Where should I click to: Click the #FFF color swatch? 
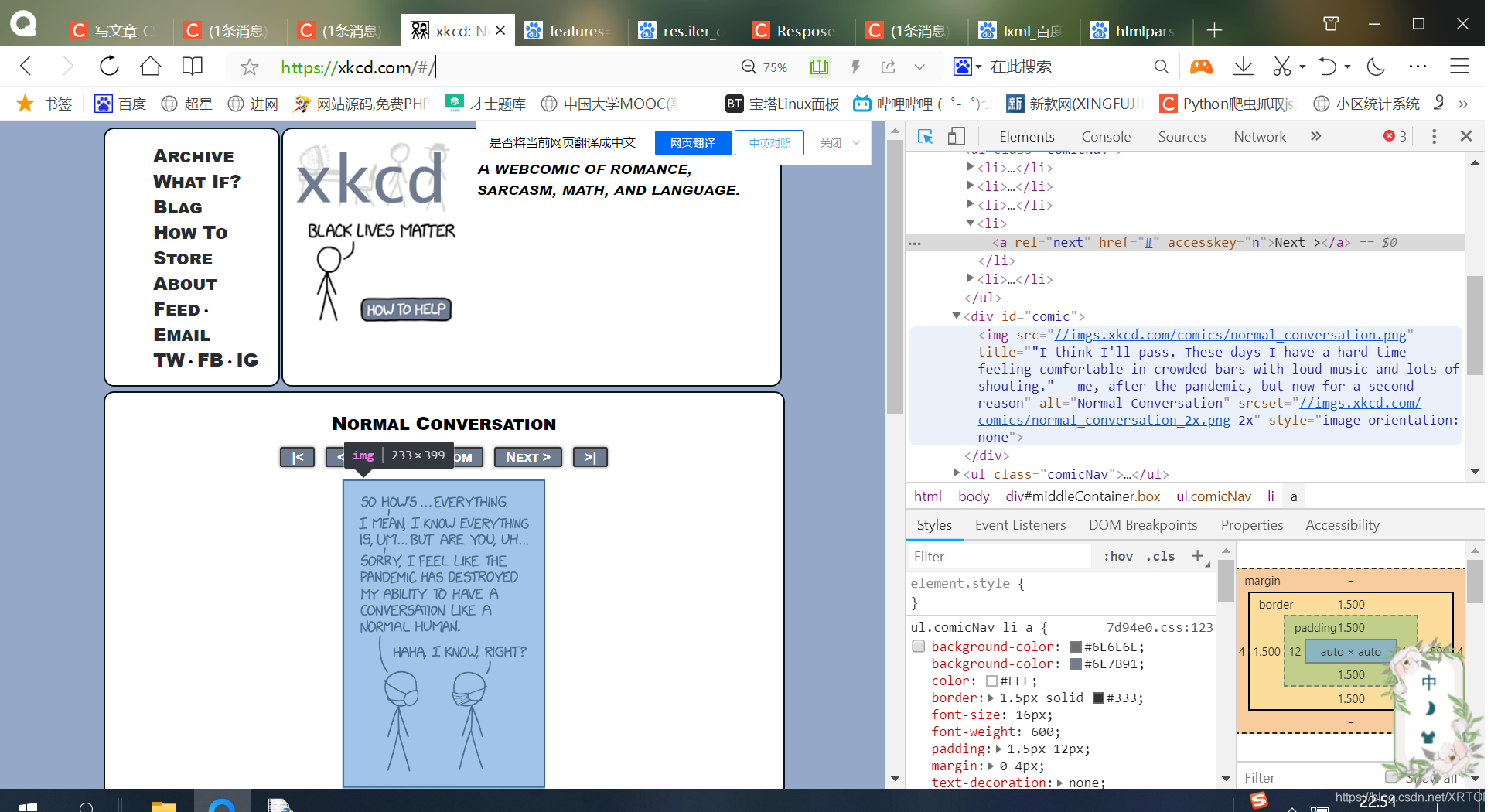pyautogui.click(x=991, y=681)
